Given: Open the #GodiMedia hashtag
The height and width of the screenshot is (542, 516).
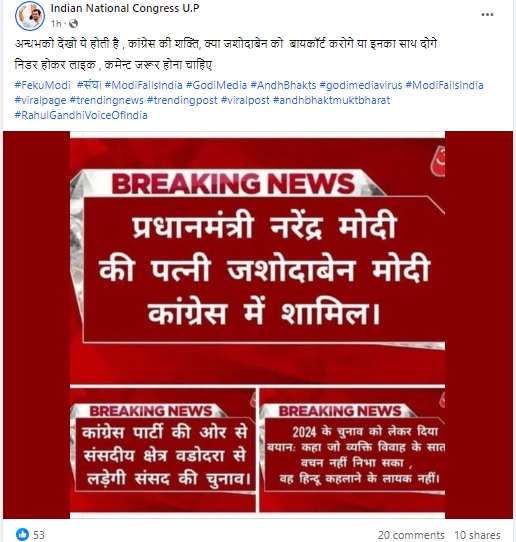Looking at the screenshot, I should 216,85.
